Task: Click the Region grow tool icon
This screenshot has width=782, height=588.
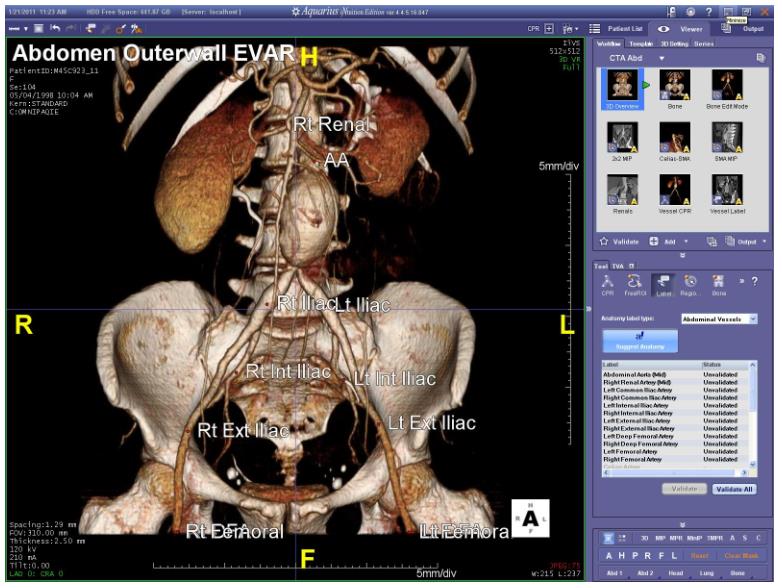Action: pyautogui.click(x=690, y=283)
